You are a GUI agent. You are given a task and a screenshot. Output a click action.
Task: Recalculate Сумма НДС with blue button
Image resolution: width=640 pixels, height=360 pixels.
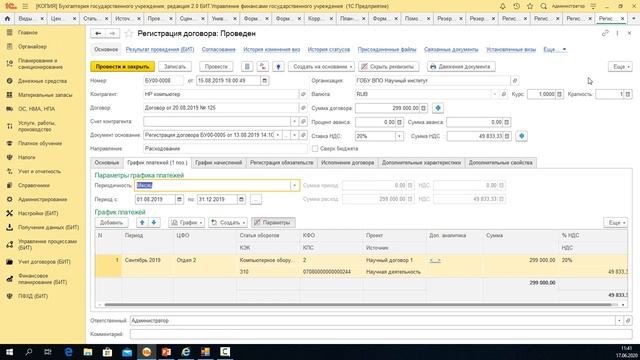(x=522, y=136)
